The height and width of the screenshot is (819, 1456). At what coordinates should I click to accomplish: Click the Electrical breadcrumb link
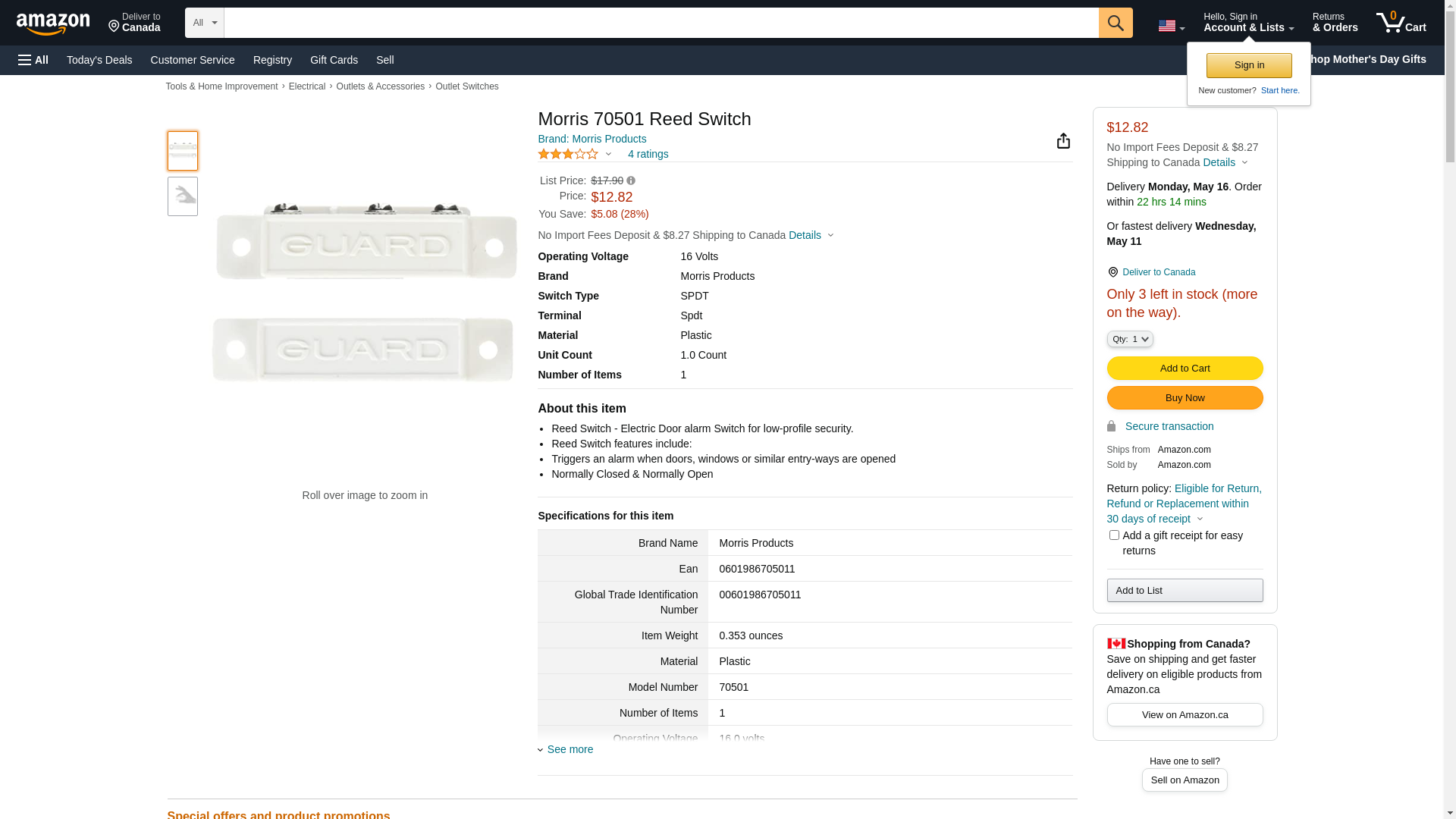306,86
